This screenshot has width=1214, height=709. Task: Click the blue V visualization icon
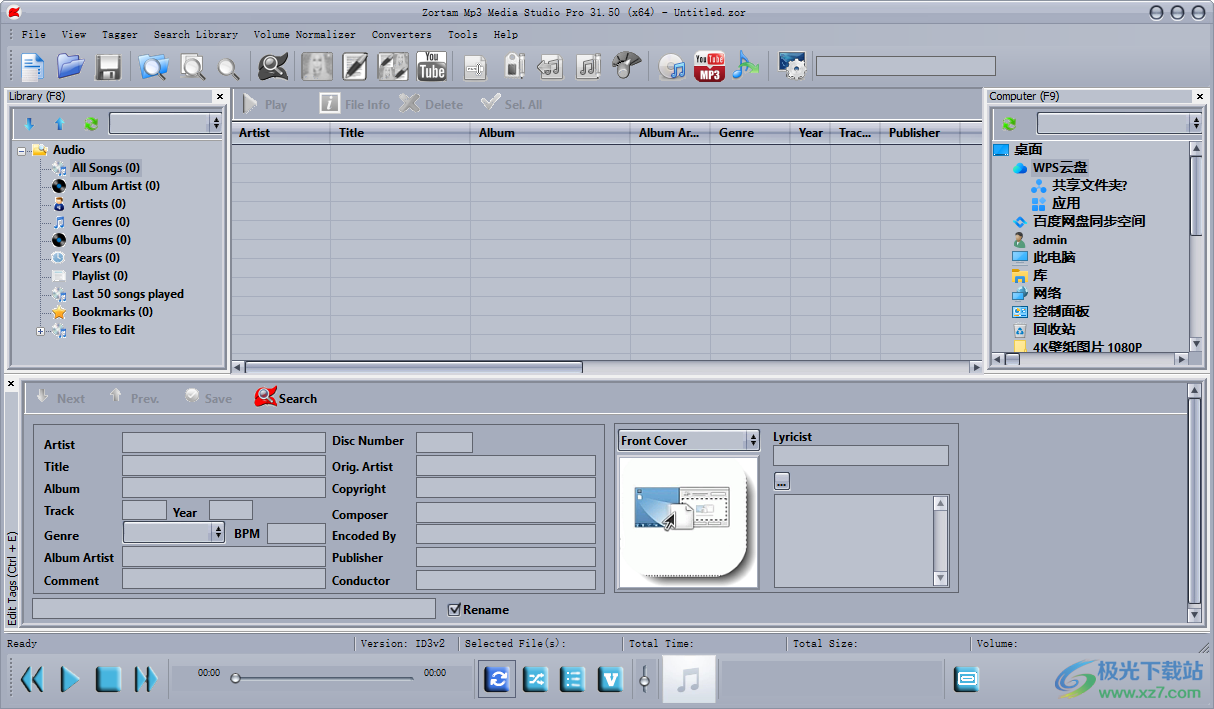point(611,679)
